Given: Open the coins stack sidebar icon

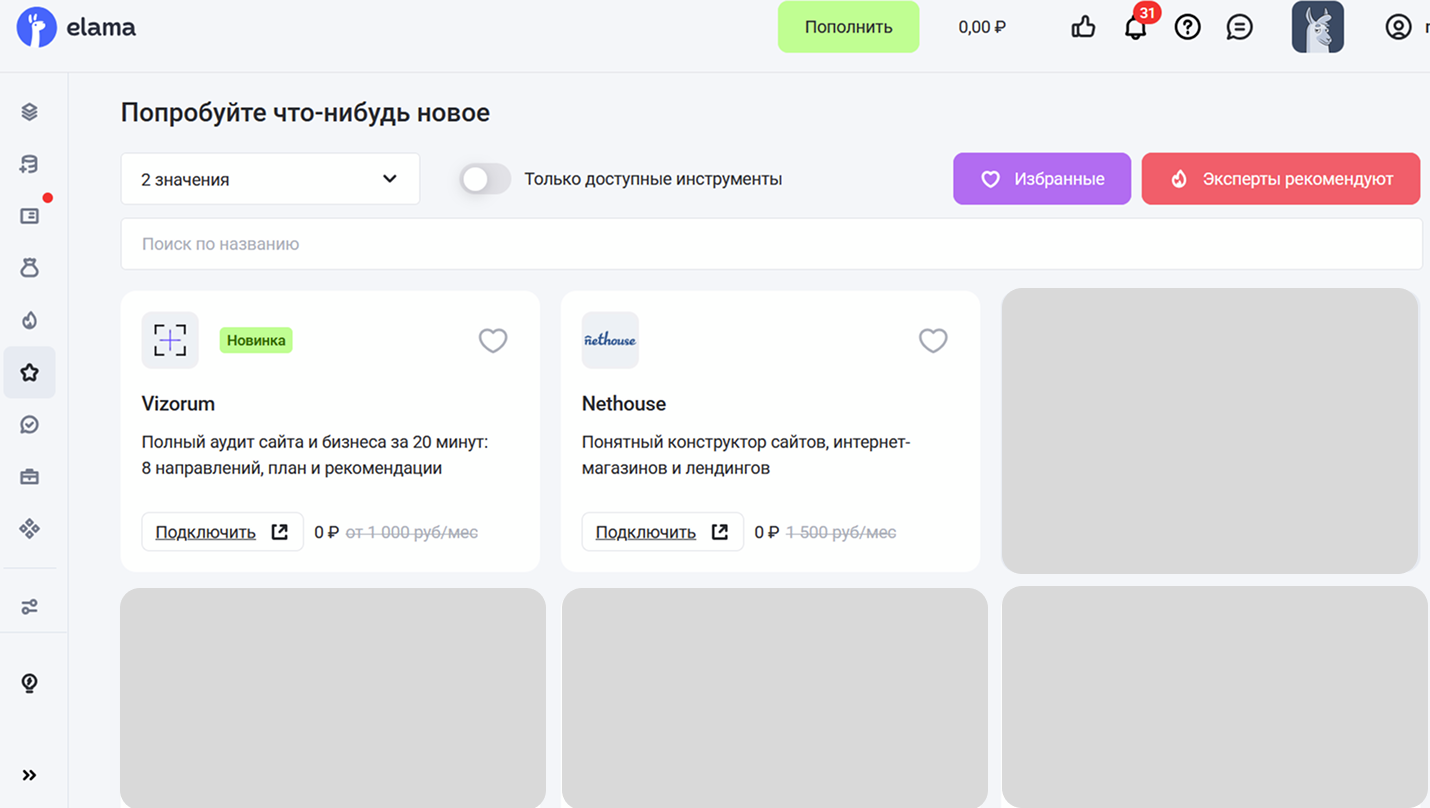Looking at the screenshot, I should [30, 164].
